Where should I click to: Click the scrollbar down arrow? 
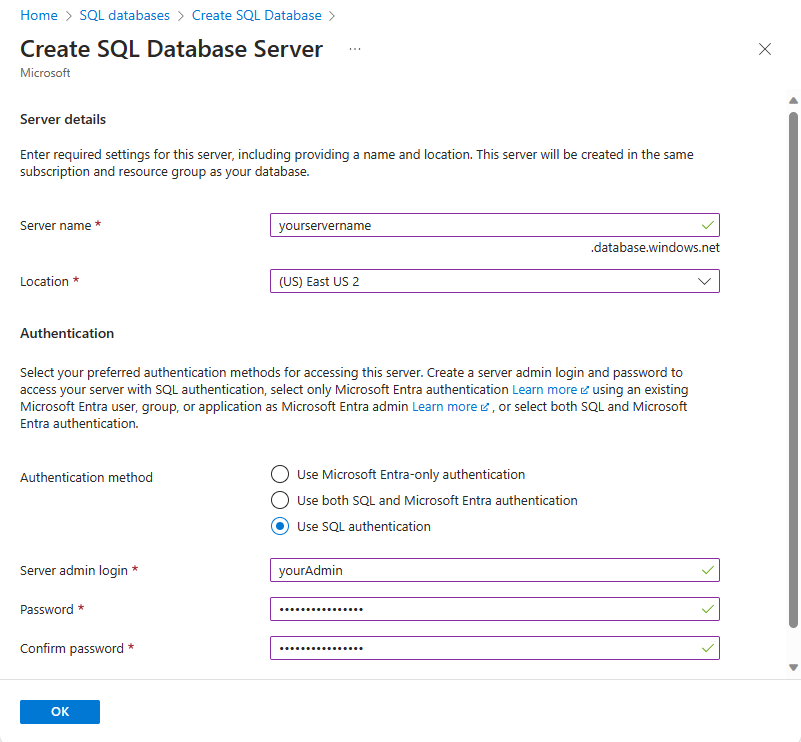coord(793,667)
